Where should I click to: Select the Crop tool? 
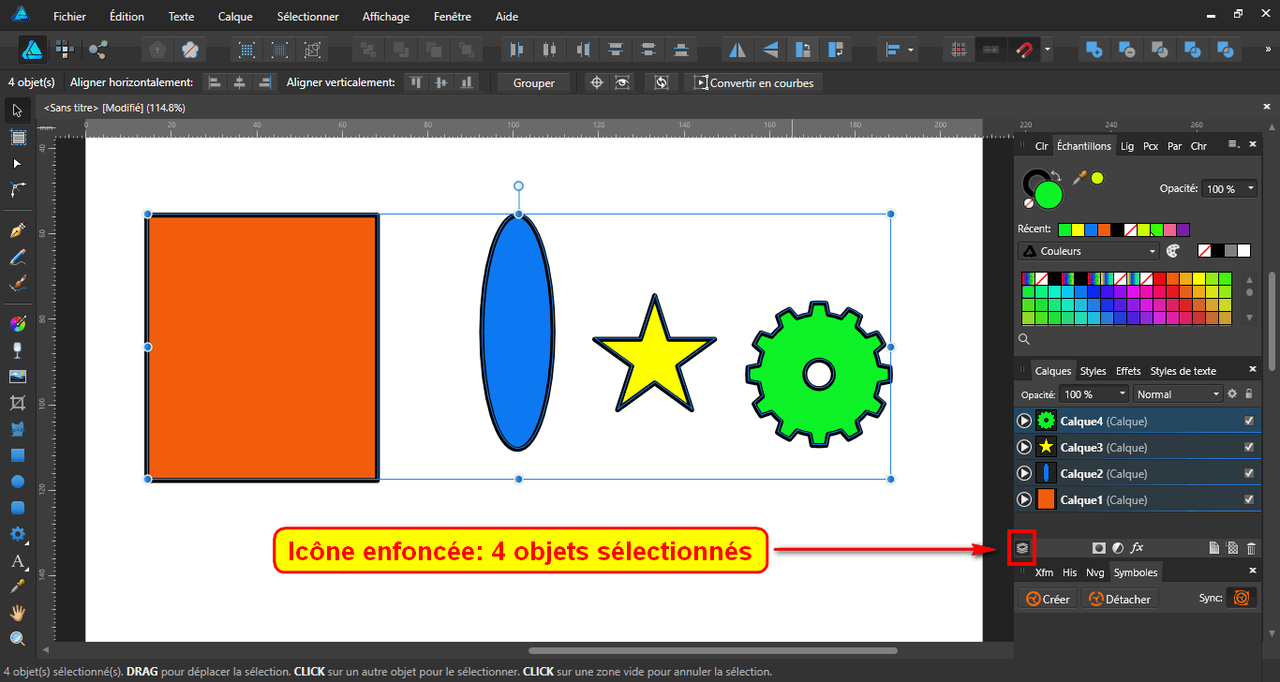(17, 403)
